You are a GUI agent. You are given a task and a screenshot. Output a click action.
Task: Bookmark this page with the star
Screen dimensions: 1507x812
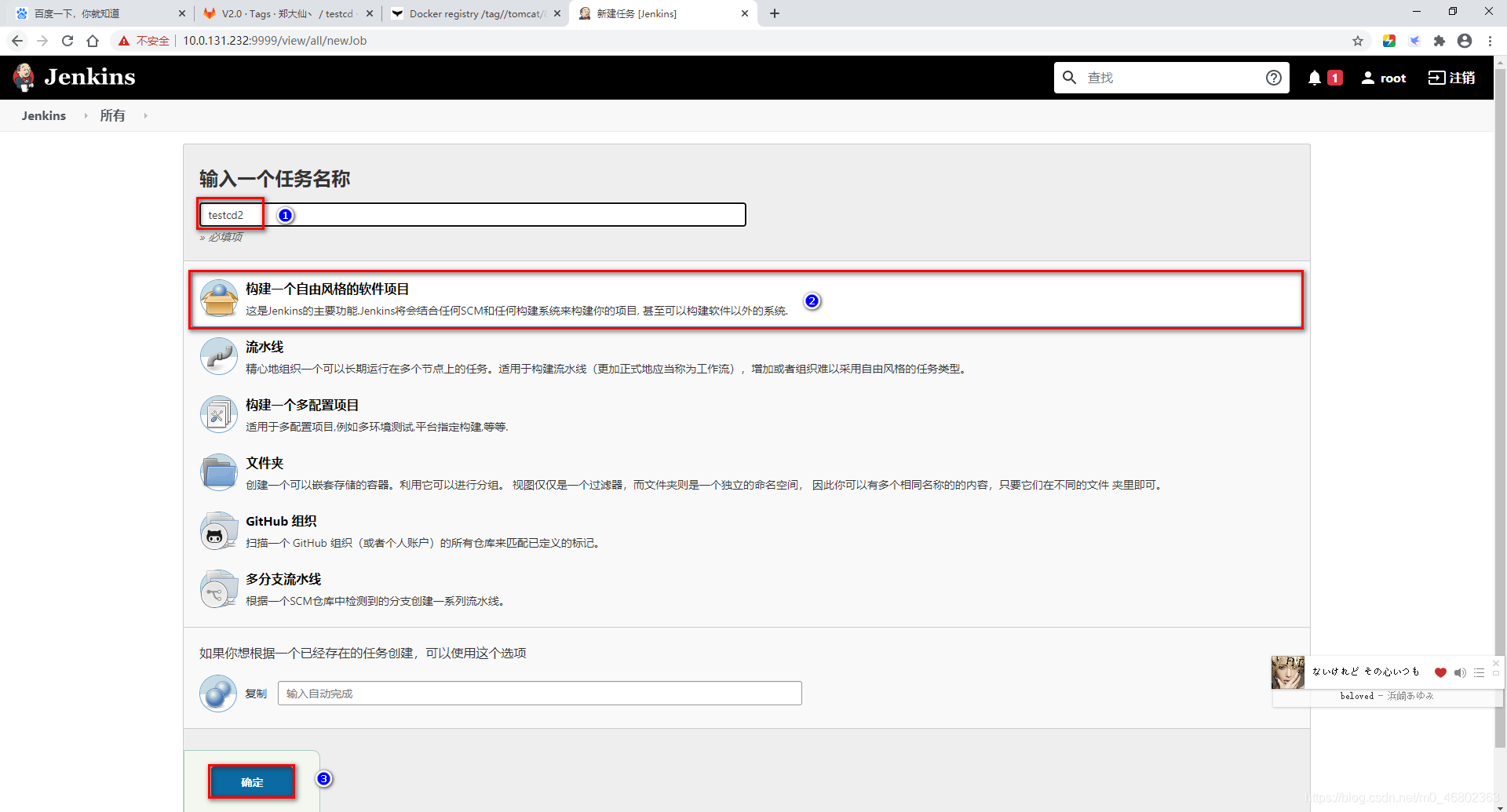click(x=1358, y=41)
